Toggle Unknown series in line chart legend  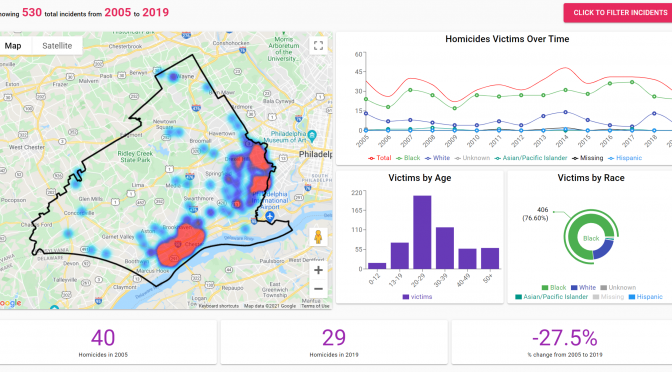(472, 158)
